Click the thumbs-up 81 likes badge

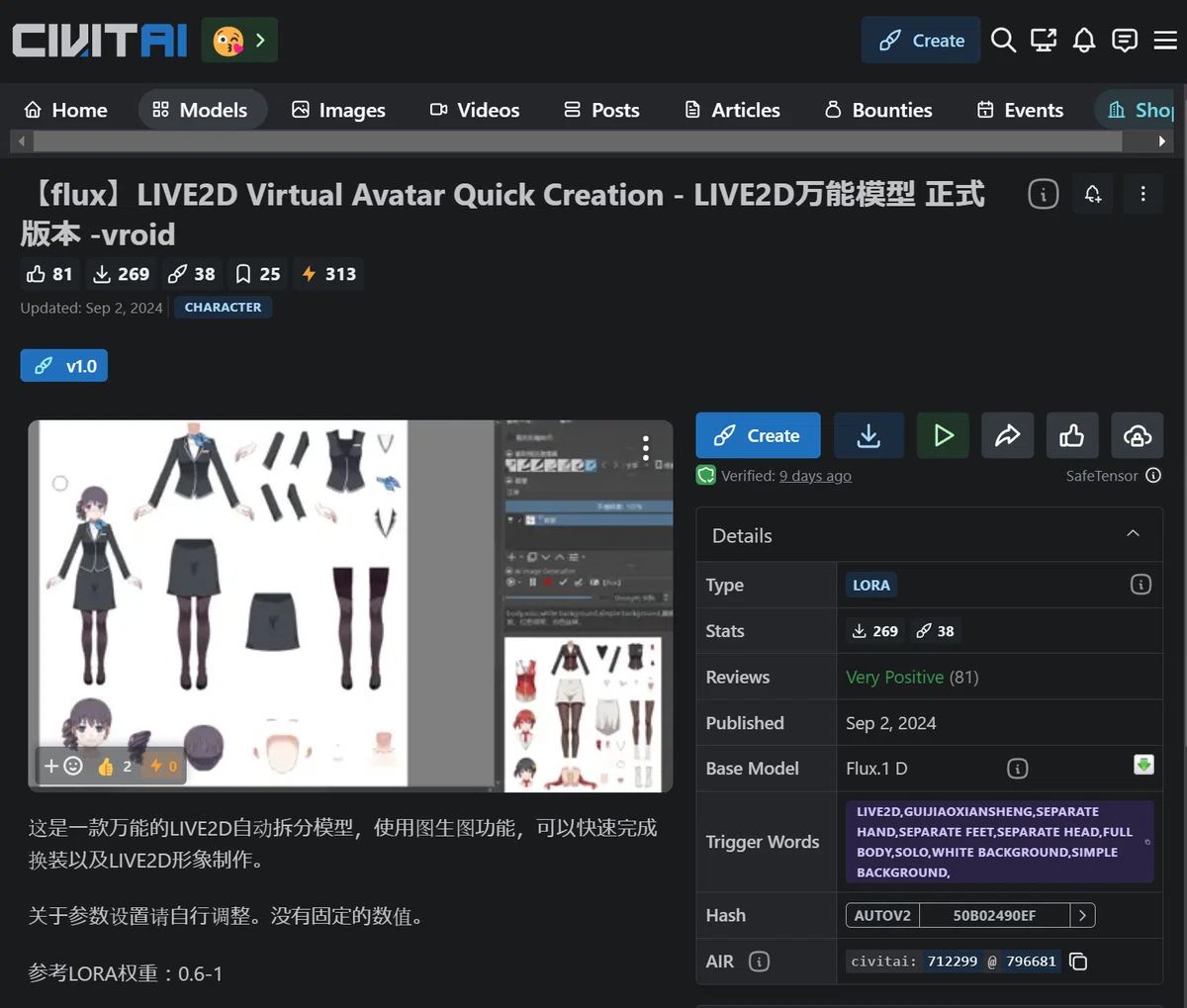[x=49, y=274]
